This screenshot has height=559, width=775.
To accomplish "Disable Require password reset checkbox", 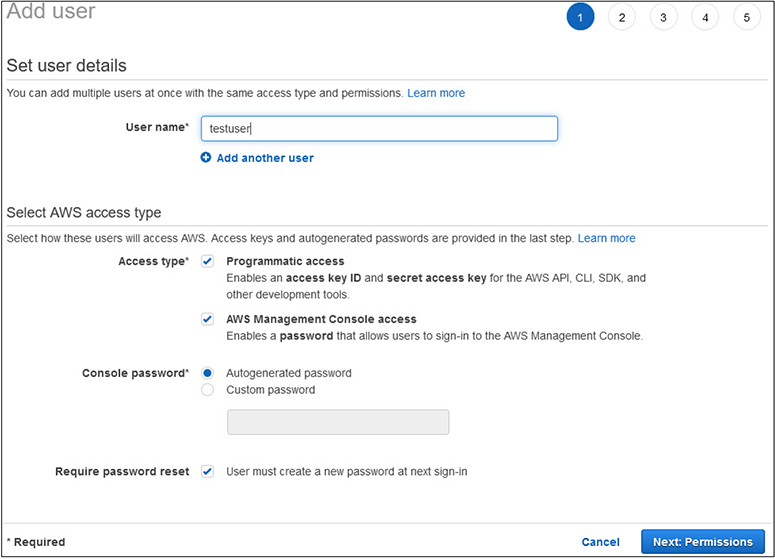I will coord(208,471).
